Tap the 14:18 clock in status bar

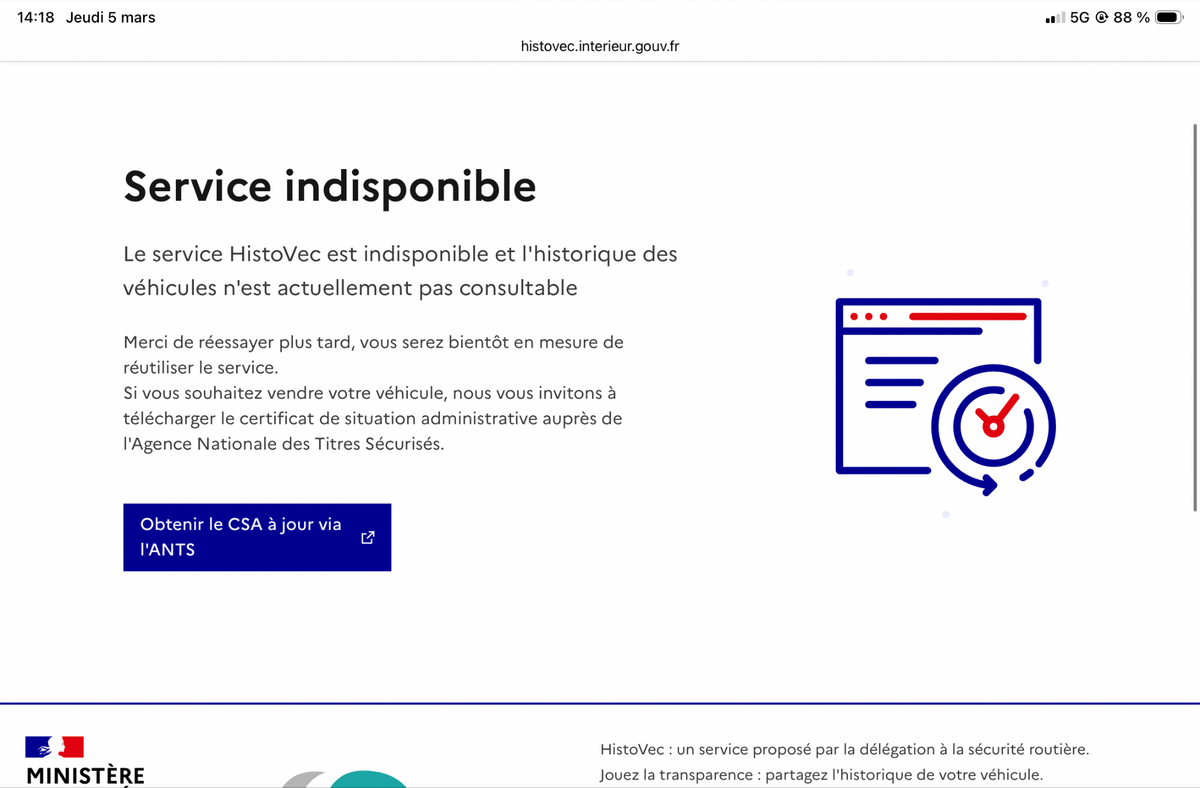[x=36, y=17]
